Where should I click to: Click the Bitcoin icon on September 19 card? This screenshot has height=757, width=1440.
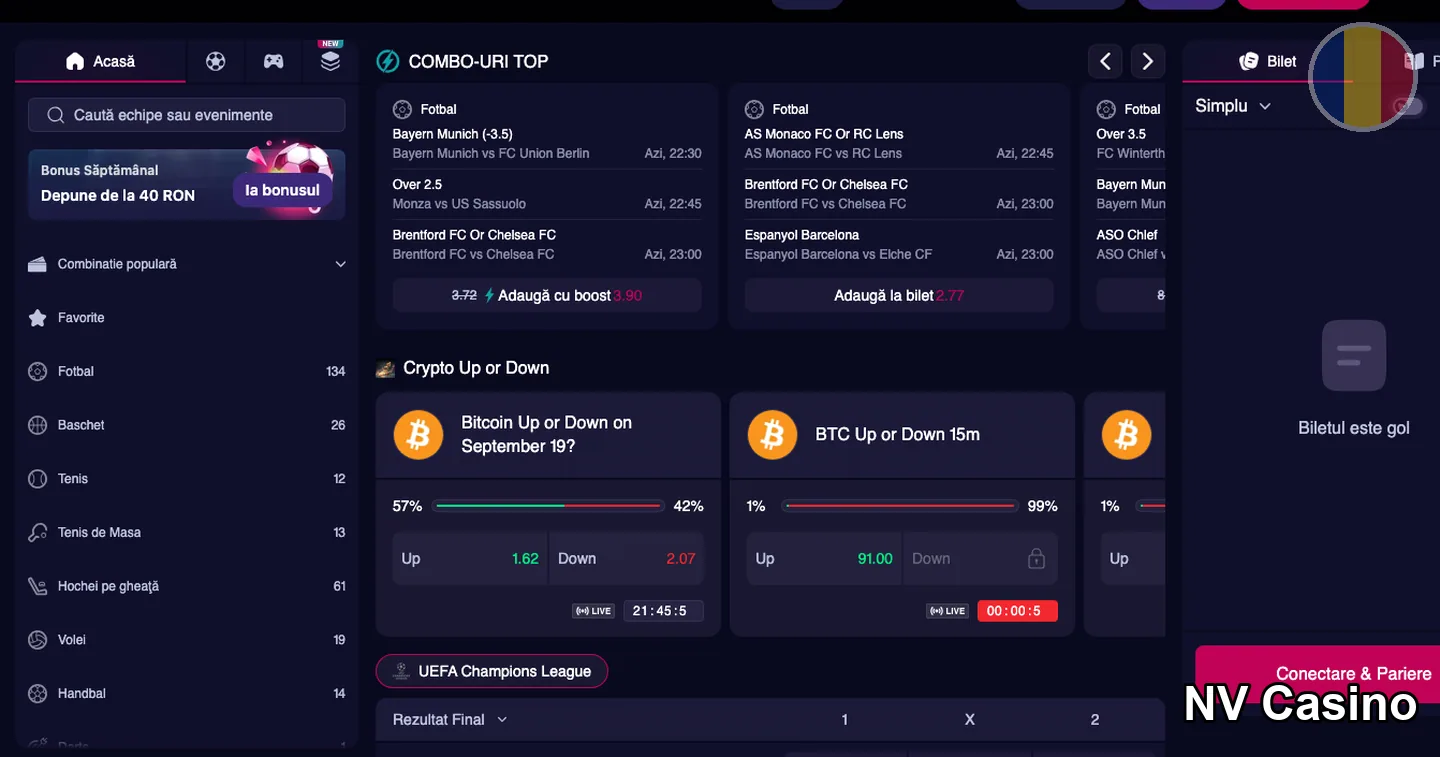418,435
